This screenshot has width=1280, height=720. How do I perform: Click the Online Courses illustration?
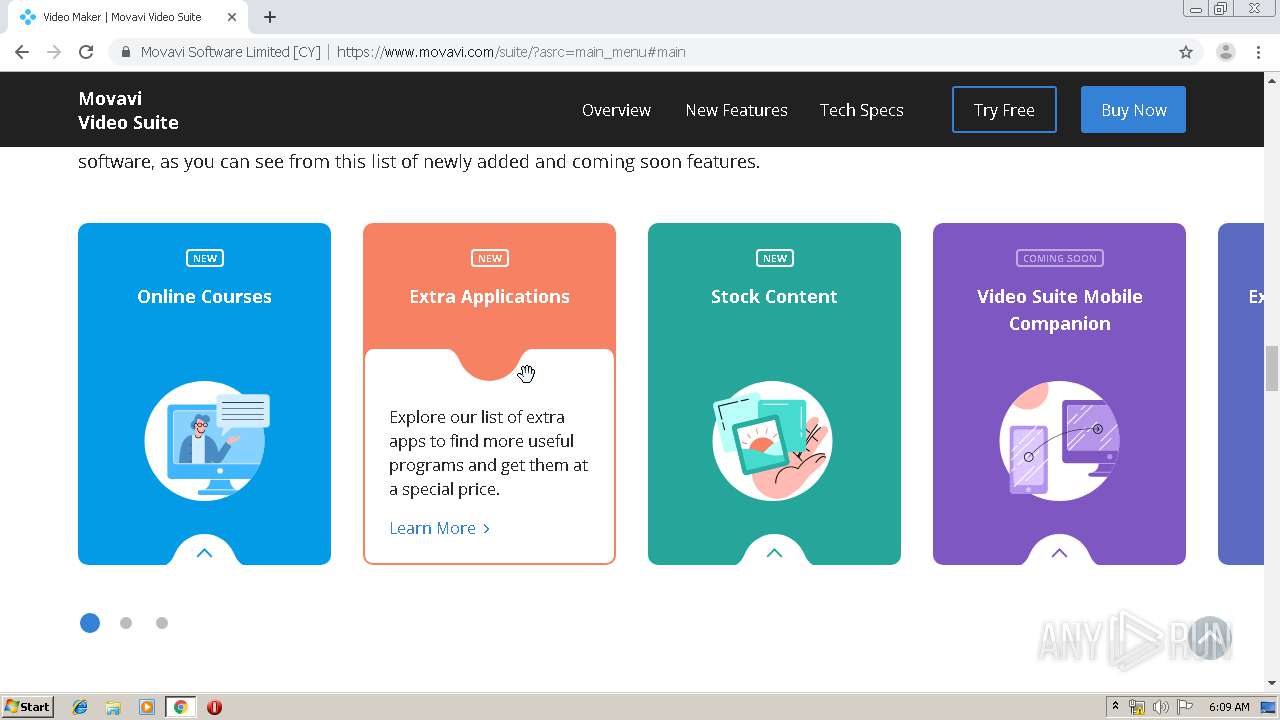pos(205,440)
